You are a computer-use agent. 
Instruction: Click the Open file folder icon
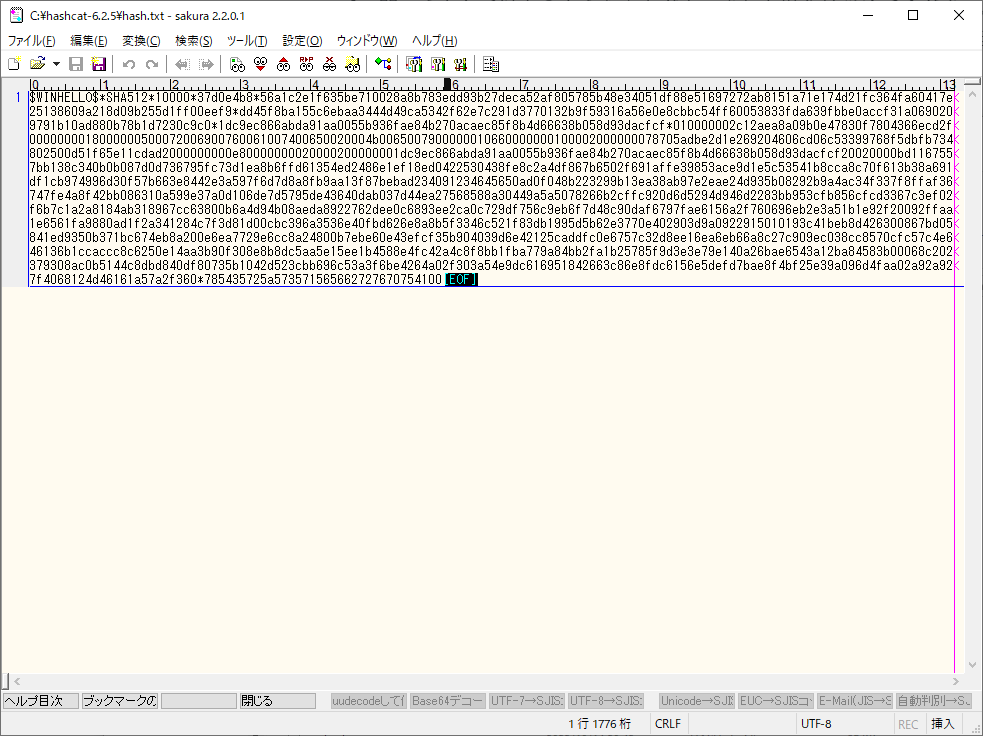(x=36, y=64)
